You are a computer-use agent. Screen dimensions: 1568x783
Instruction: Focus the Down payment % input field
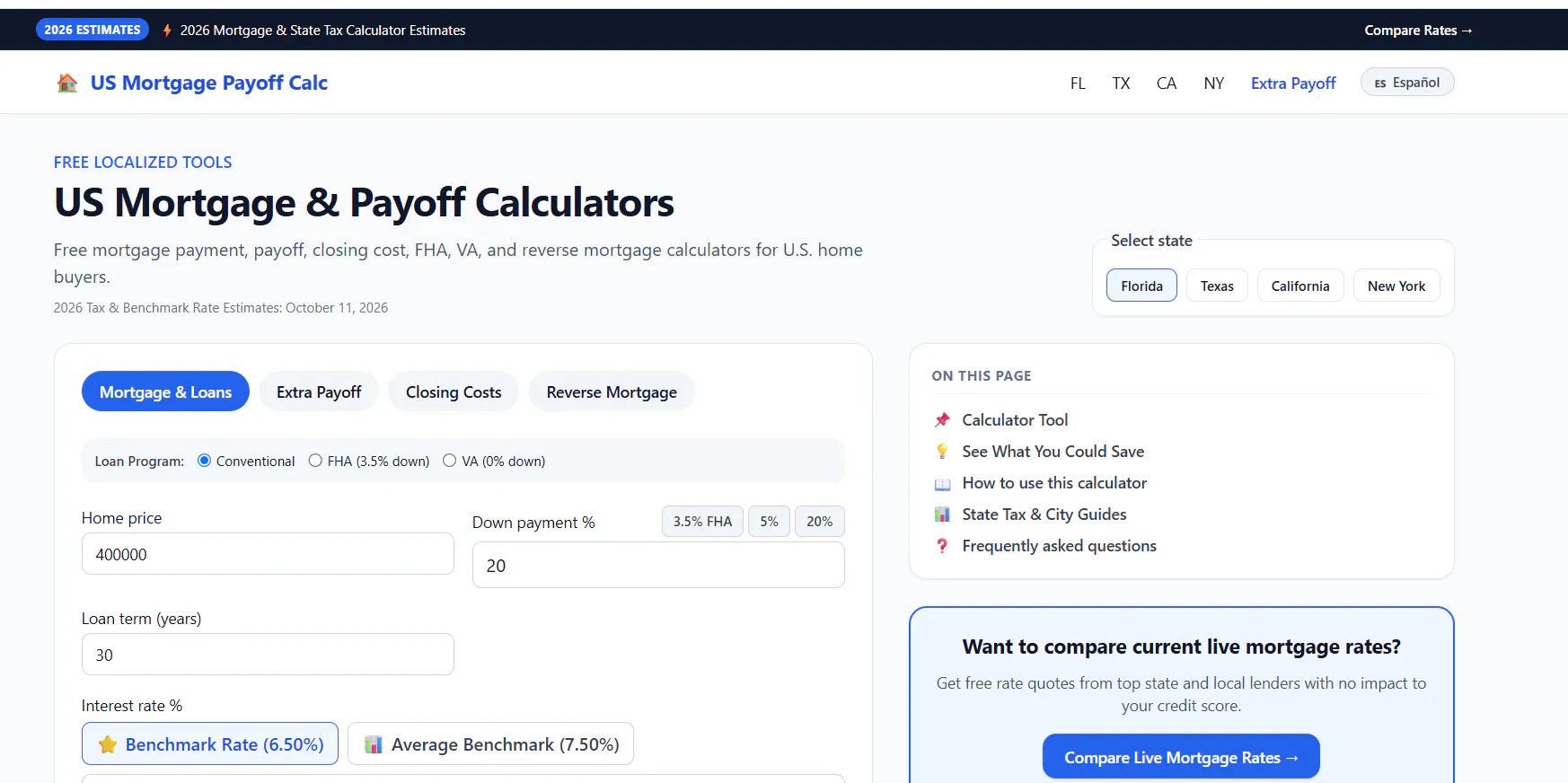pos(658,565)
